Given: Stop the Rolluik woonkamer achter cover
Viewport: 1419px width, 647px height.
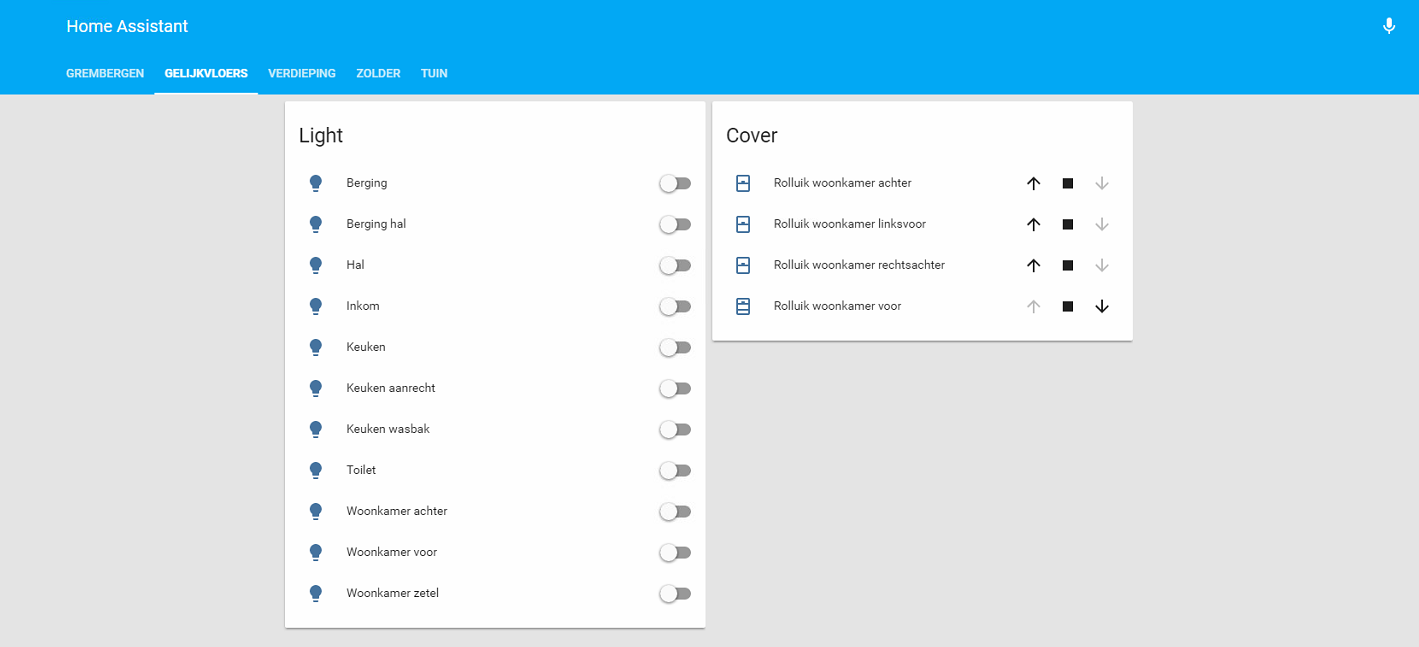Looking at the screenshot, I should tap(1067, 184).
